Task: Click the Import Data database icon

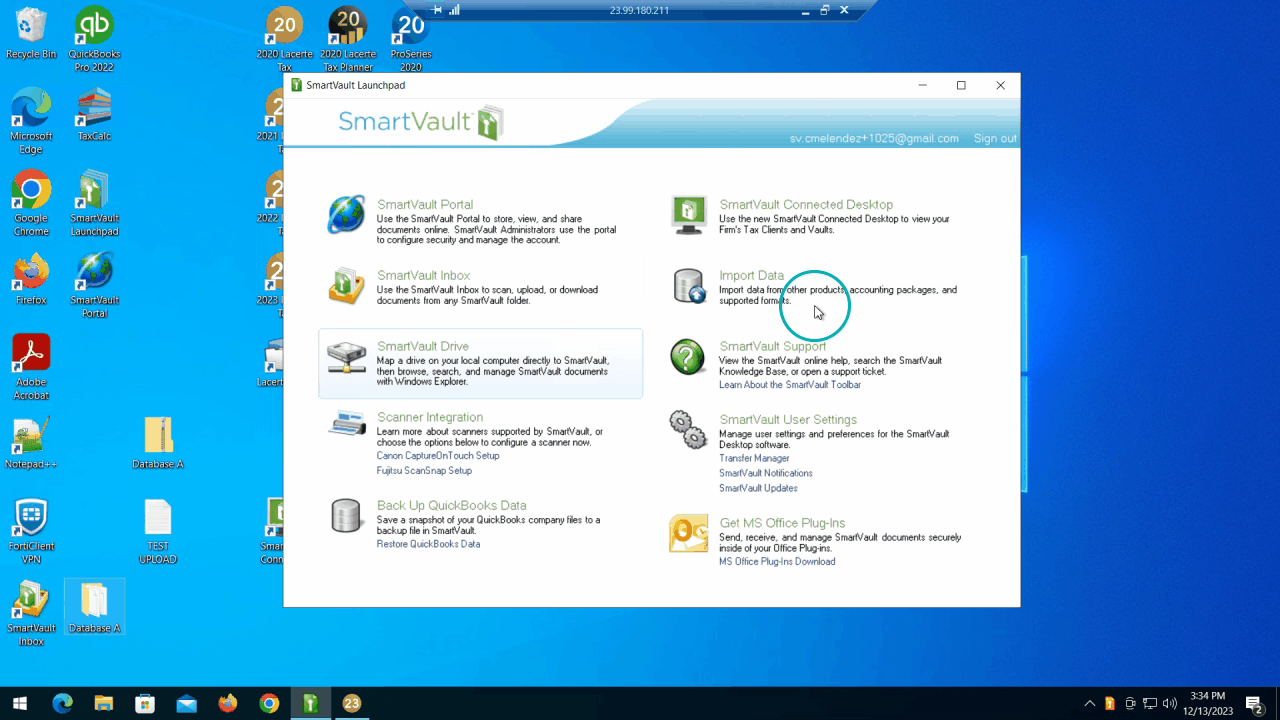Action: pos(688,286)
